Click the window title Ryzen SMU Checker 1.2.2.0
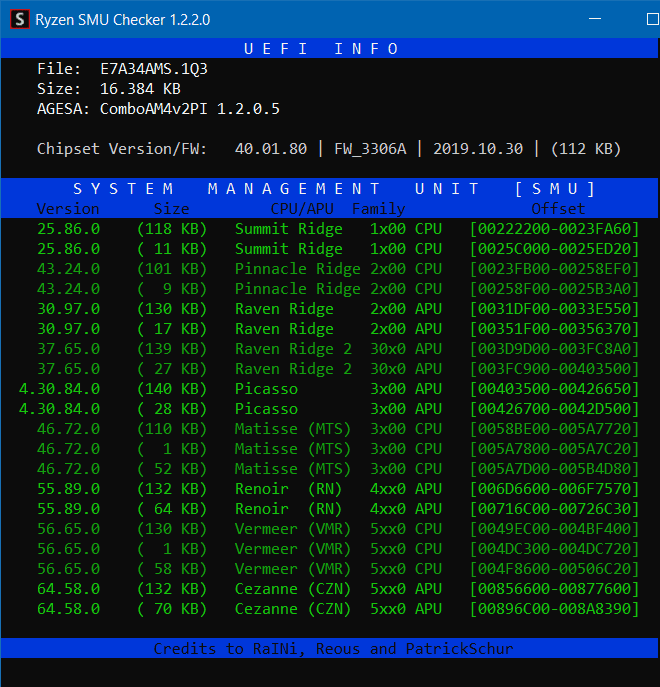The height and width of the screenshot is (687, 660). click(123, 20)
